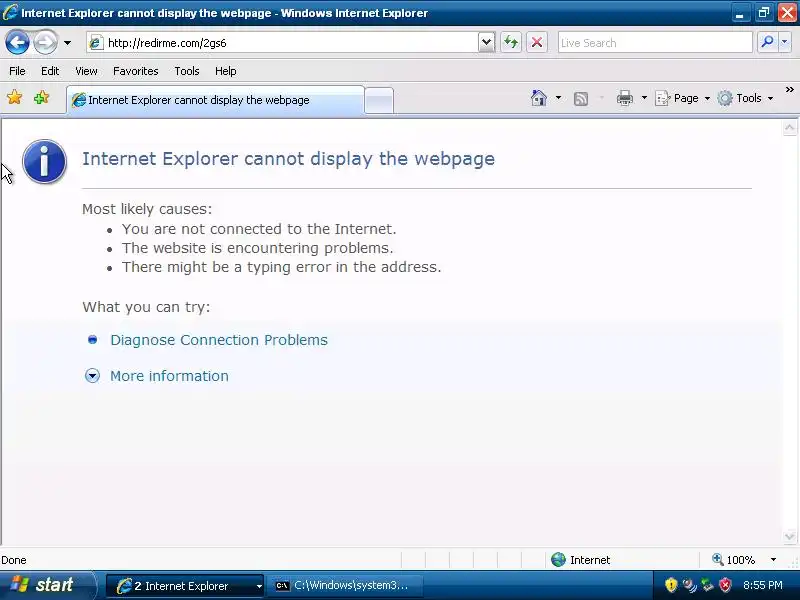
Task: Click the 8:55 PM system clock
Action: coord(763,585)
